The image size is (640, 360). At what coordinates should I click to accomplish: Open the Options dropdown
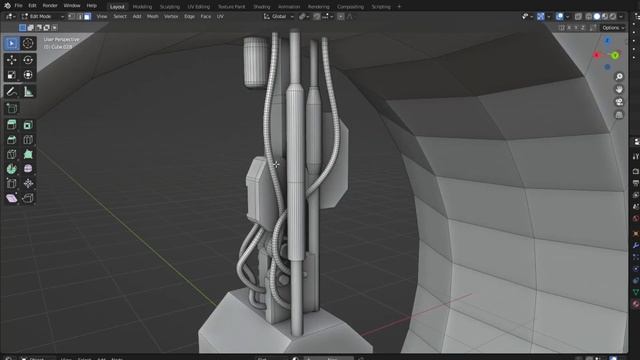[x=613, y=28]
